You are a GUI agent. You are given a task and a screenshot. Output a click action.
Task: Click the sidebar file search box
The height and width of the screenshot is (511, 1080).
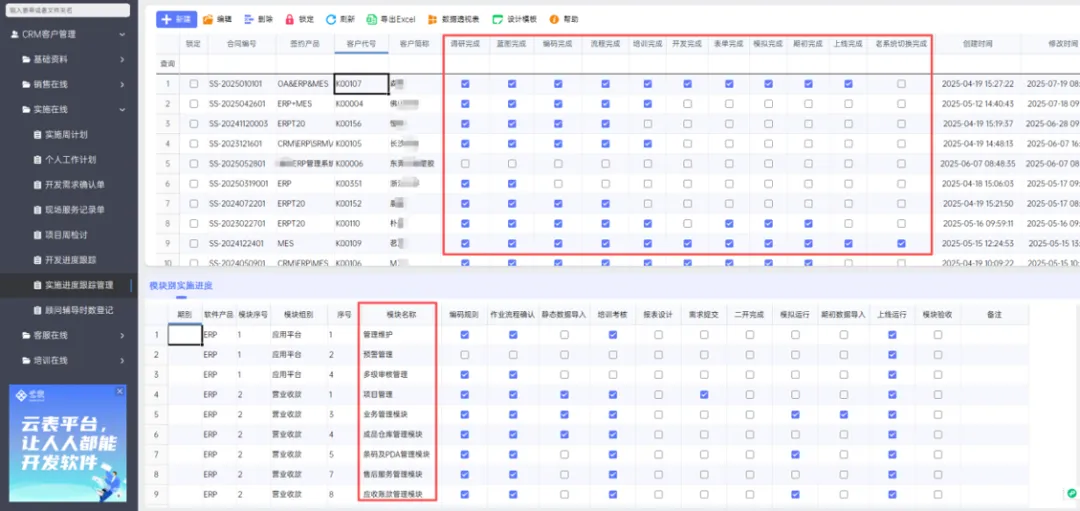(68, 10)
